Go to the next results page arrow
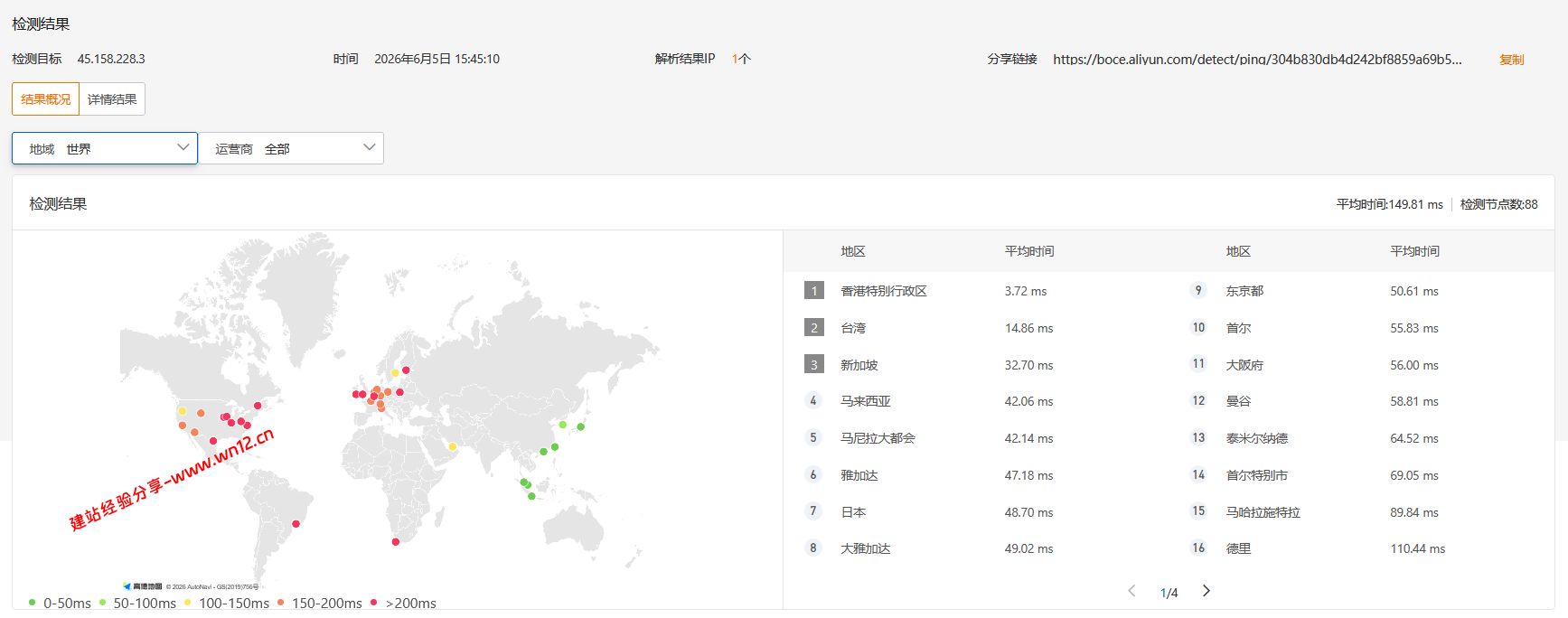 point(1207,591)
